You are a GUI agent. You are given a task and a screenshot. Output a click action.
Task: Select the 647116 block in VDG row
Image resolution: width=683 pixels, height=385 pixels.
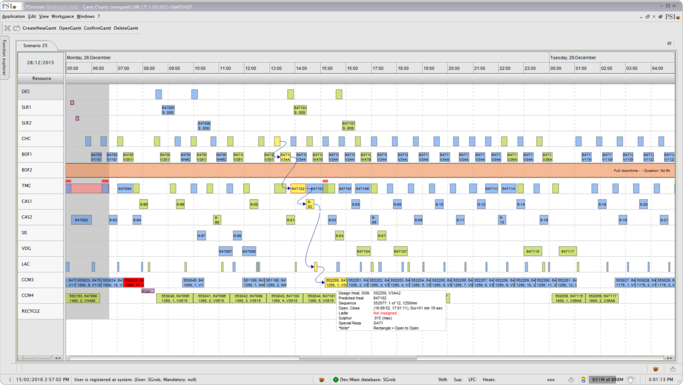(x=532, y=251)
